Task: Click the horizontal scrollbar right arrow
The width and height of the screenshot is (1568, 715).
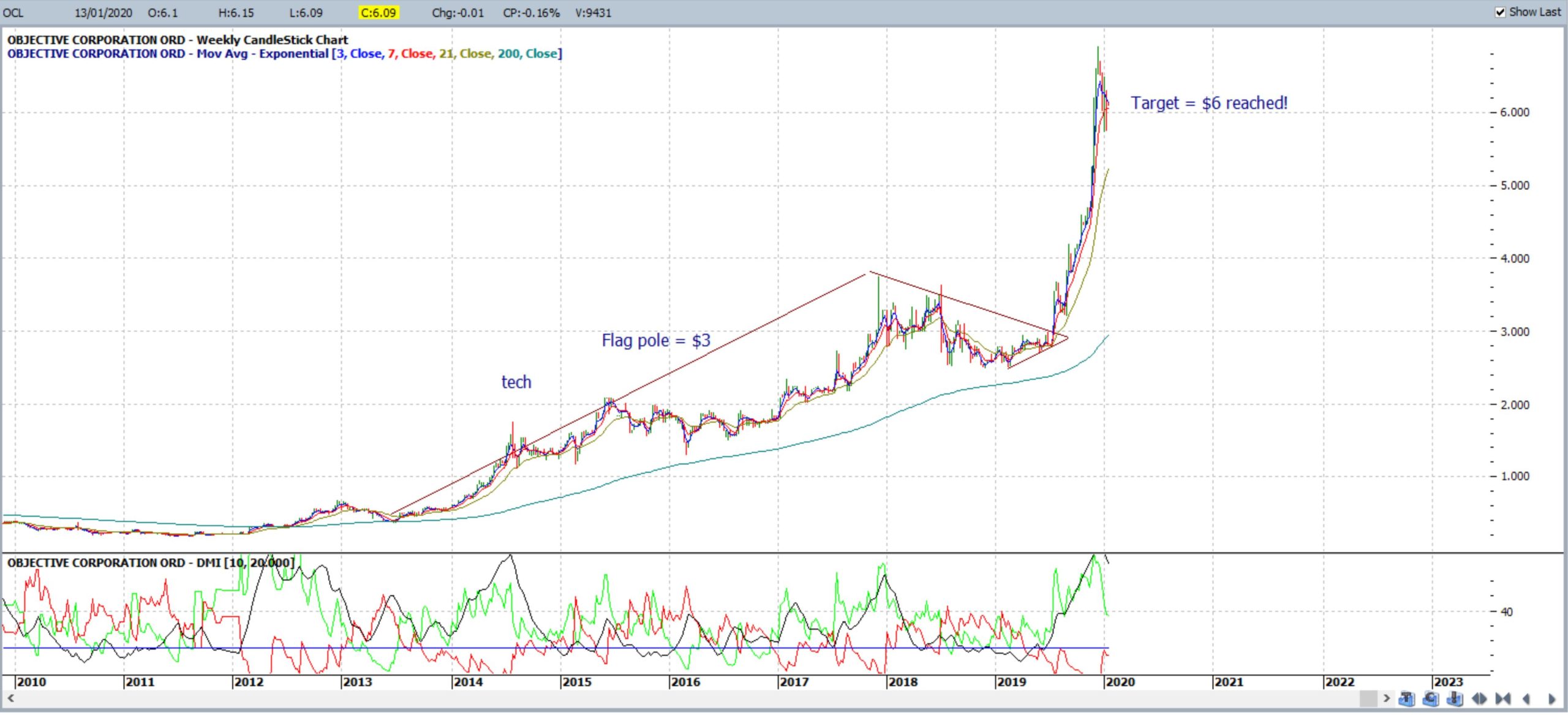Action: pos(1387,698)
